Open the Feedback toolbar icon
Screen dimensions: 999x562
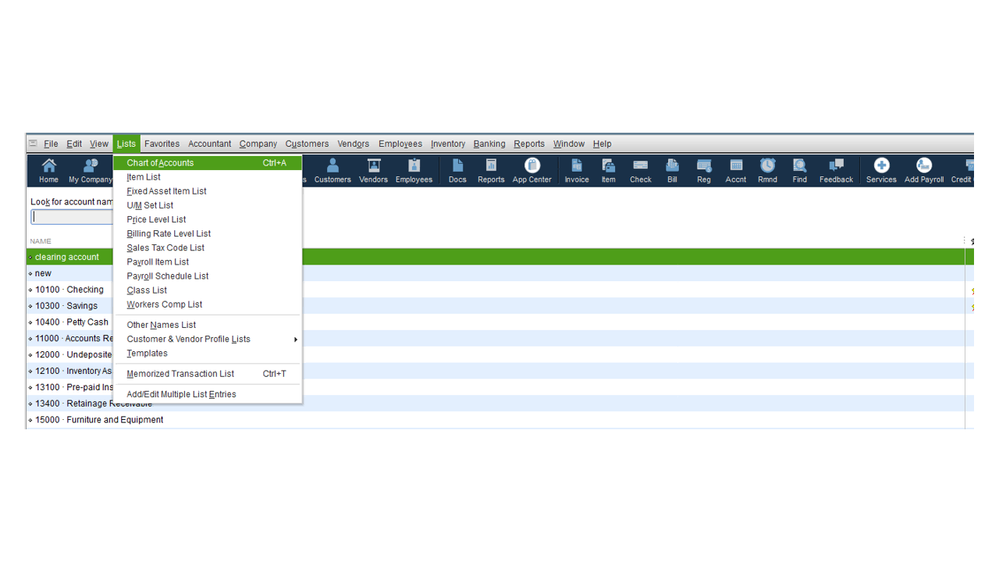click(x=836, y=171)
